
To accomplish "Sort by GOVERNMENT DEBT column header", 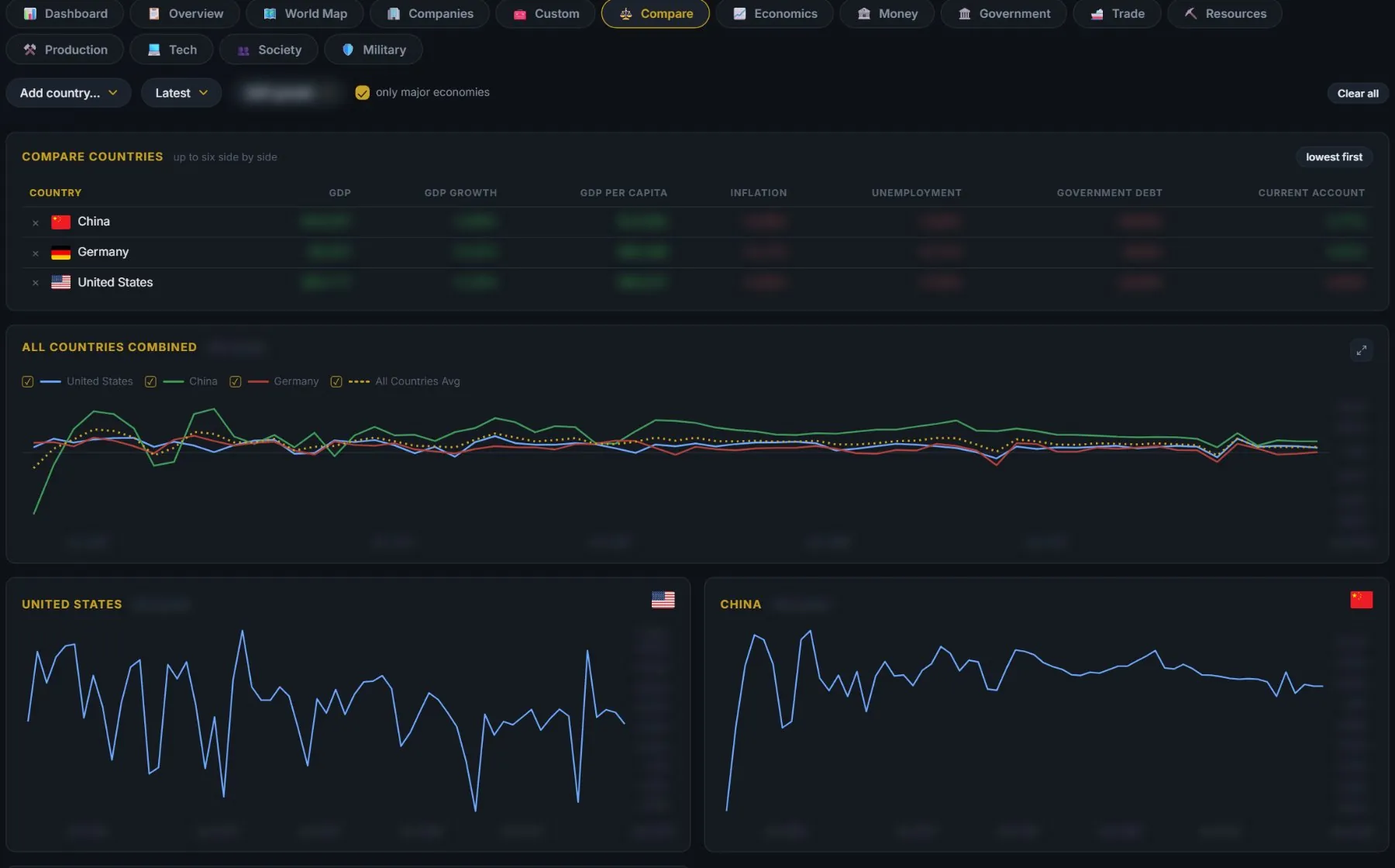I will [1109, 193].
